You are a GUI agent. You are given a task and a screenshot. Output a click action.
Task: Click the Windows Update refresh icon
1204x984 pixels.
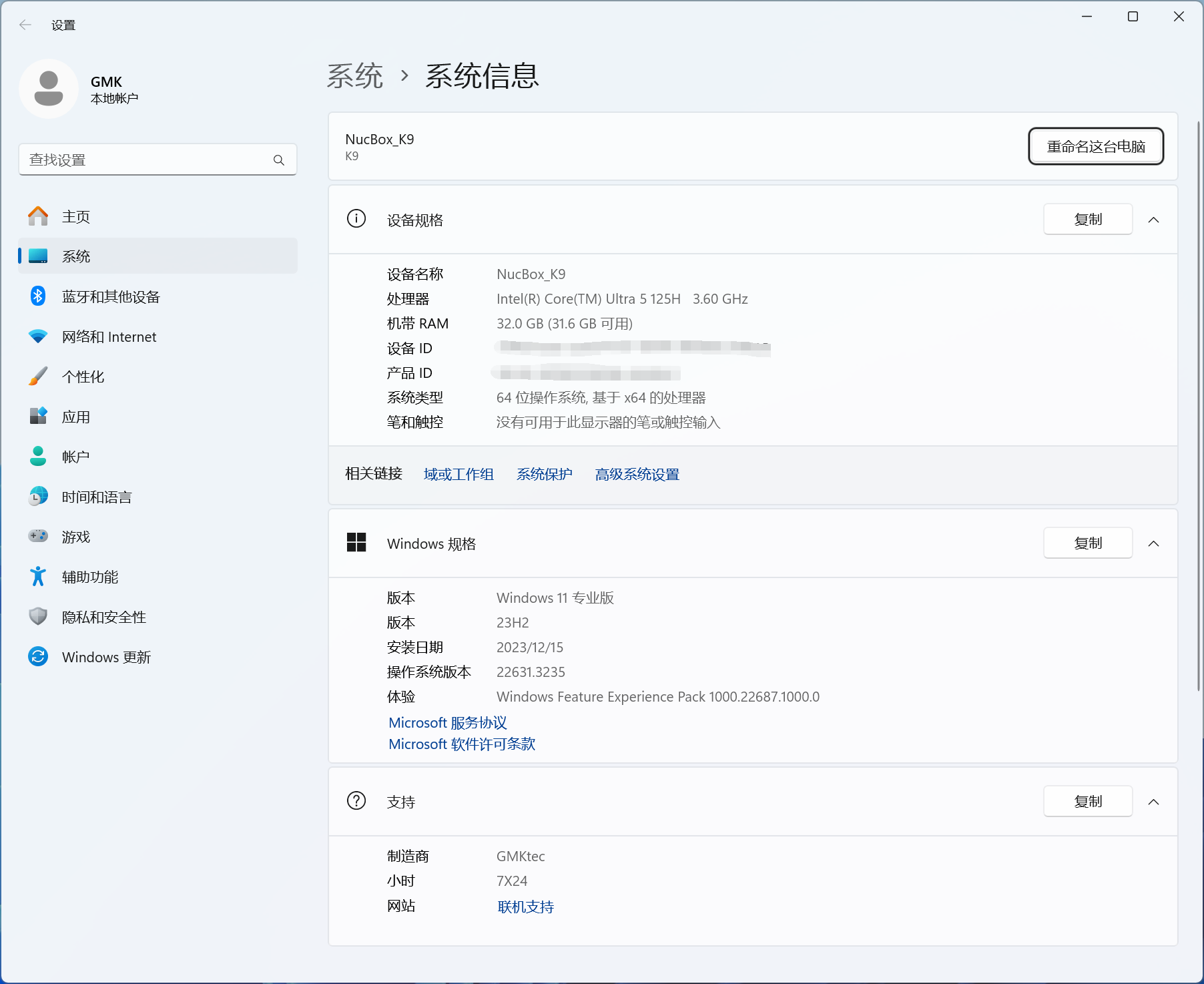[38, 657]
